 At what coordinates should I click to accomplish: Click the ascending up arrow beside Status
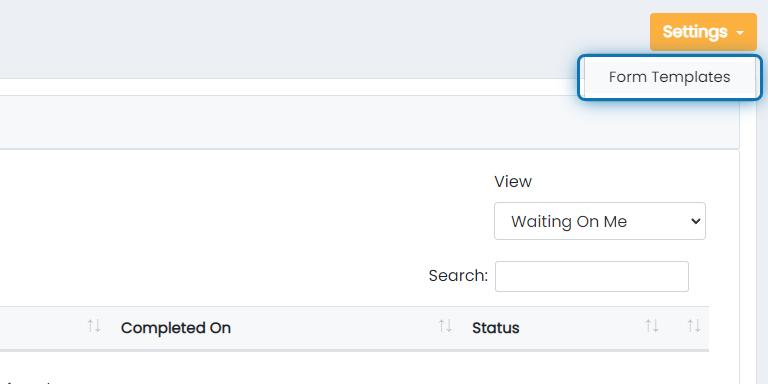tap(648, 326)
